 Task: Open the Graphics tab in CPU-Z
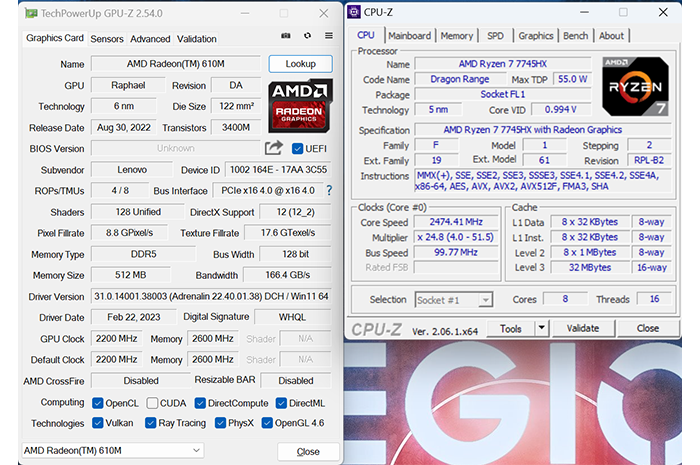pyautogui.click(x=536, y=36)
